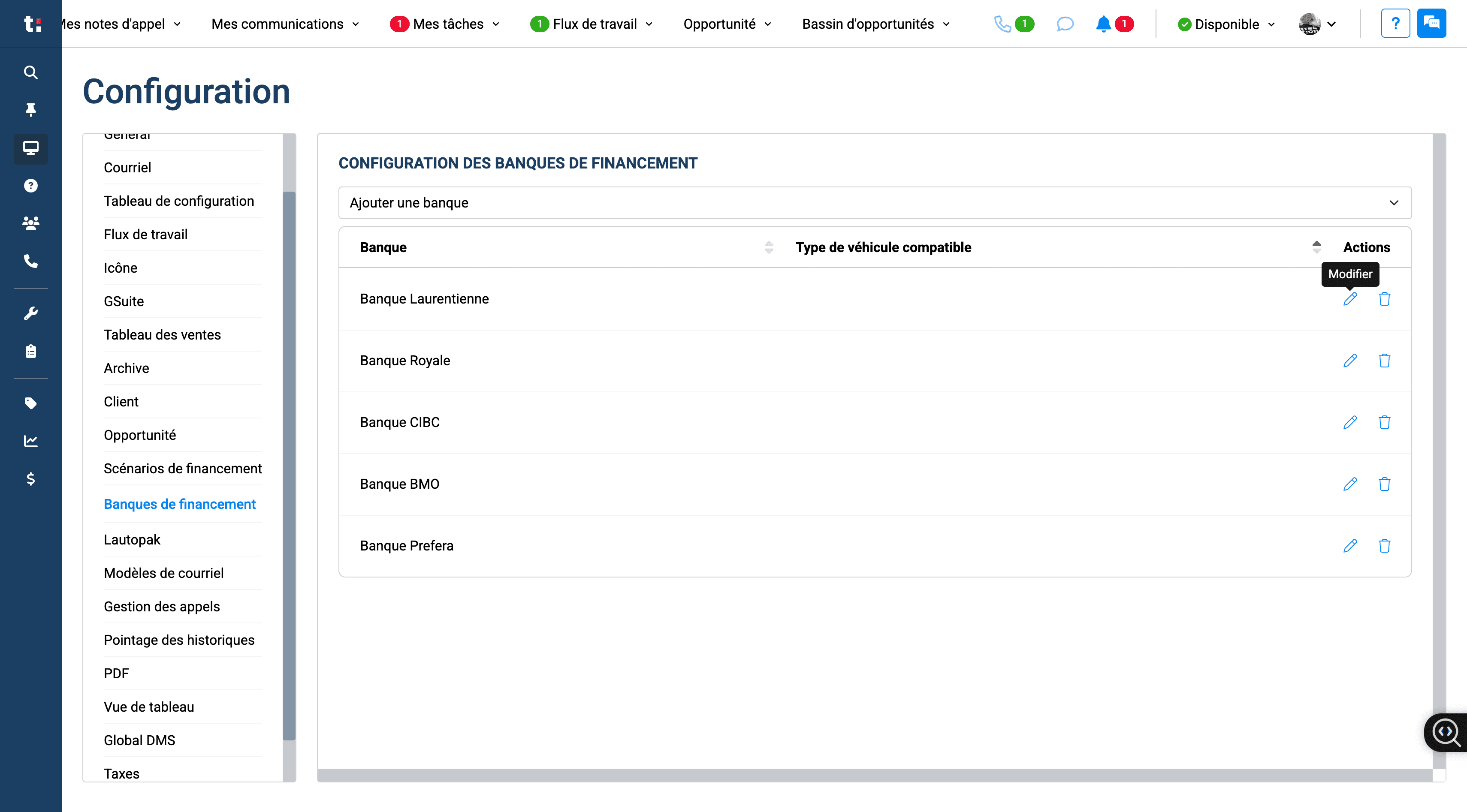Open the Mes tâches dropdown menu

click(445, 24)
